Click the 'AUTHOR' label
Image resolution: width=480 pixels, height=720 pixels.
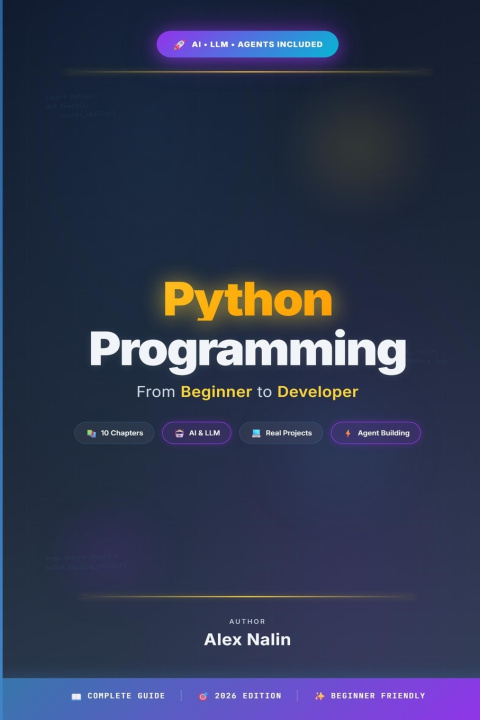click(248, 621)
